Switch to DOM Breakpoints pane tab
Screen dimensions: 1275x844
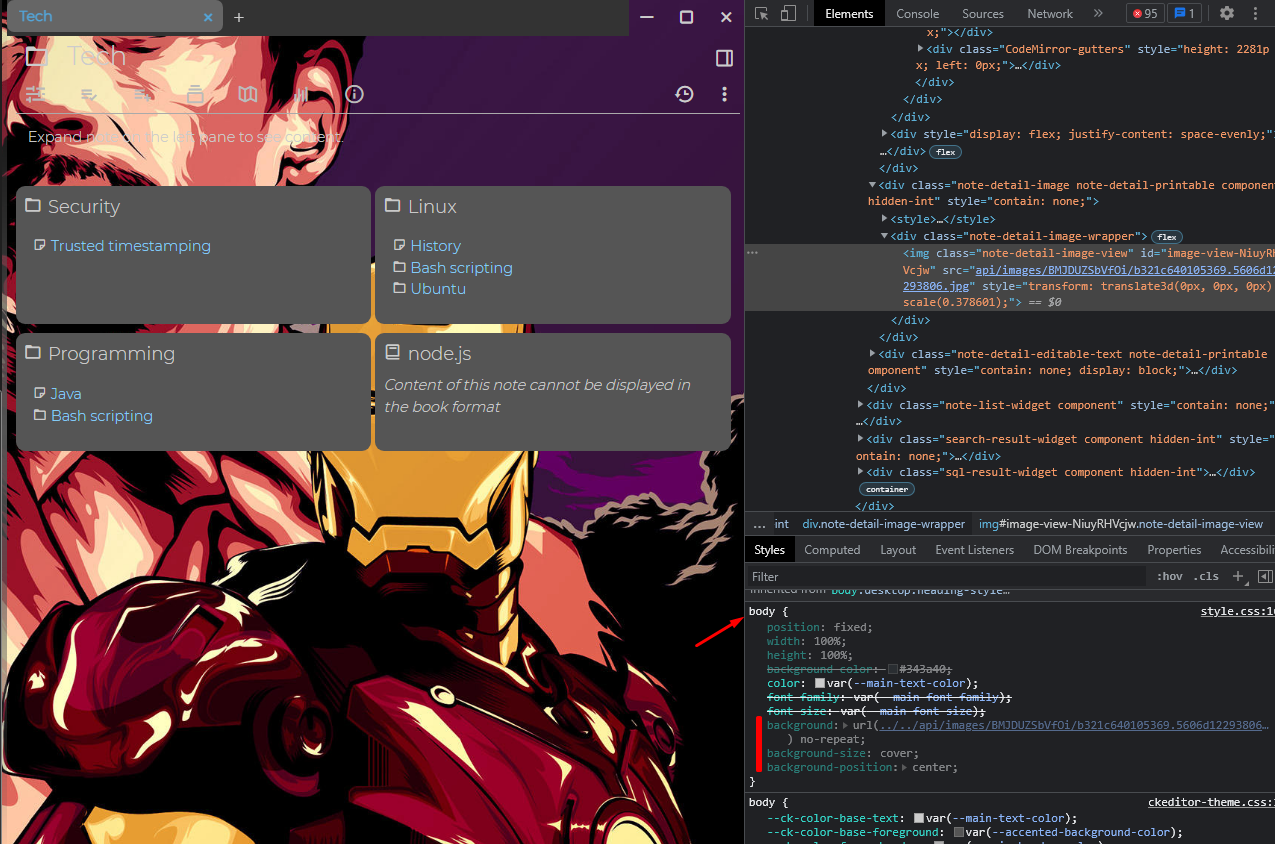[x=1080, y=550]
